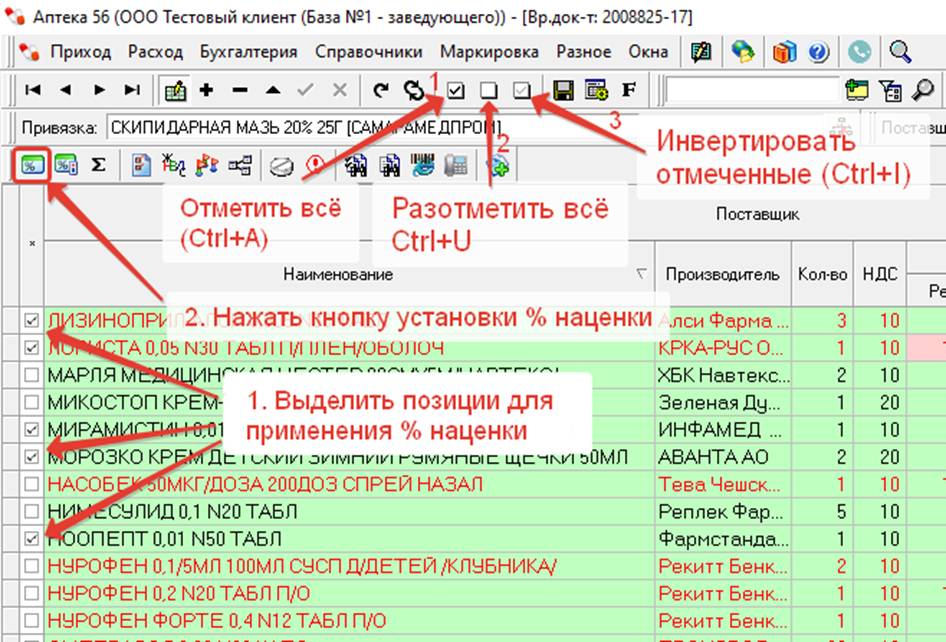Click the tree structure icon
This screenshot has width=946, height=642.
[240, 165]
